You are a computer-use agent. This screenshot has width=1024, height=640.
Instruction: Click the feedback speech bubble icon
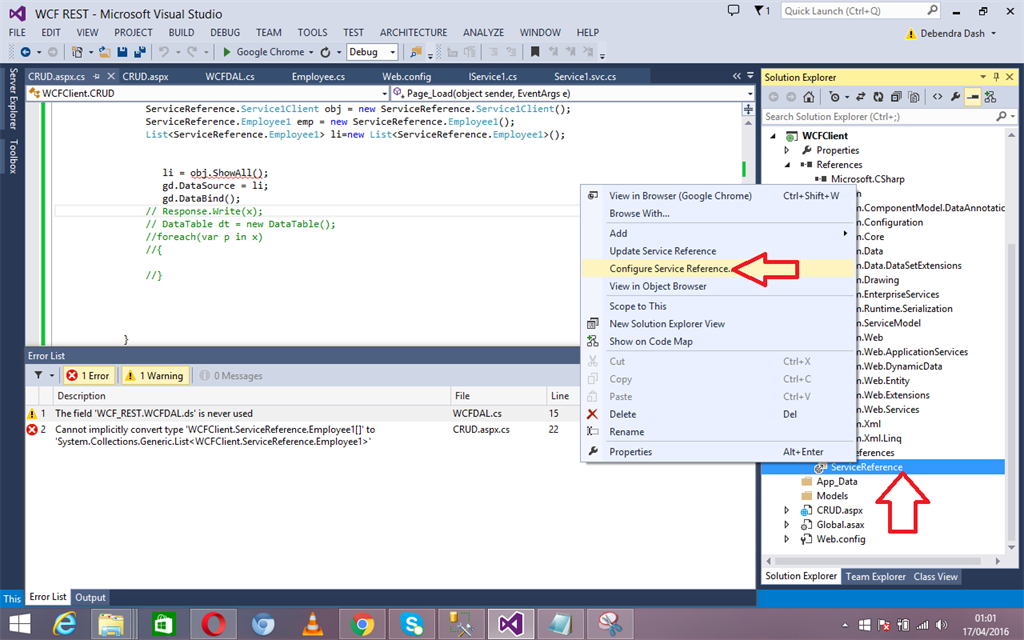(735, 12)
